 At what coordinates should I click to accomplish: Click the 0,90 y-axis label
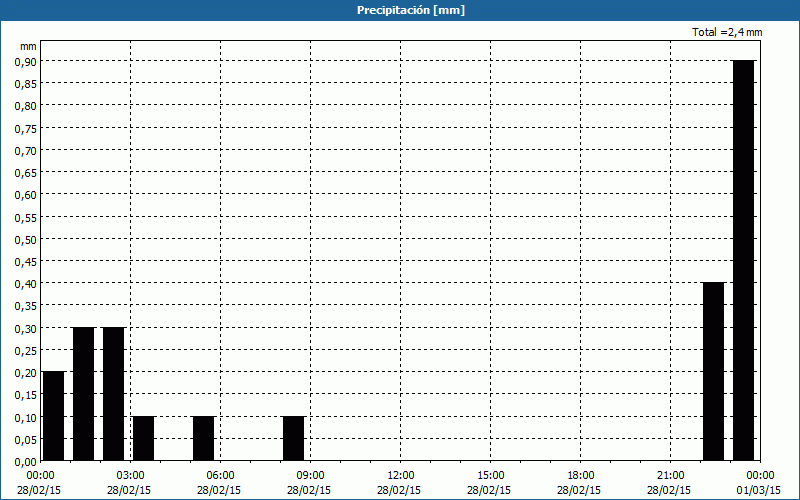tap(26, 61)
